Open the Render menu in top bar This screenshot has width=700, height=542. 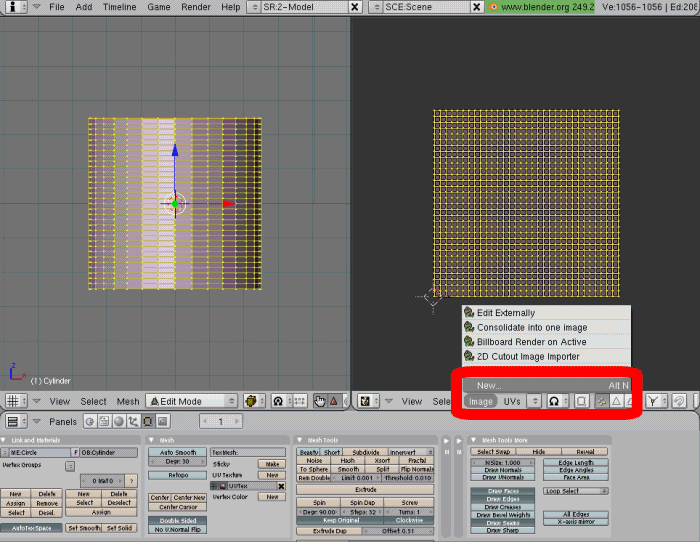[195, 7]
